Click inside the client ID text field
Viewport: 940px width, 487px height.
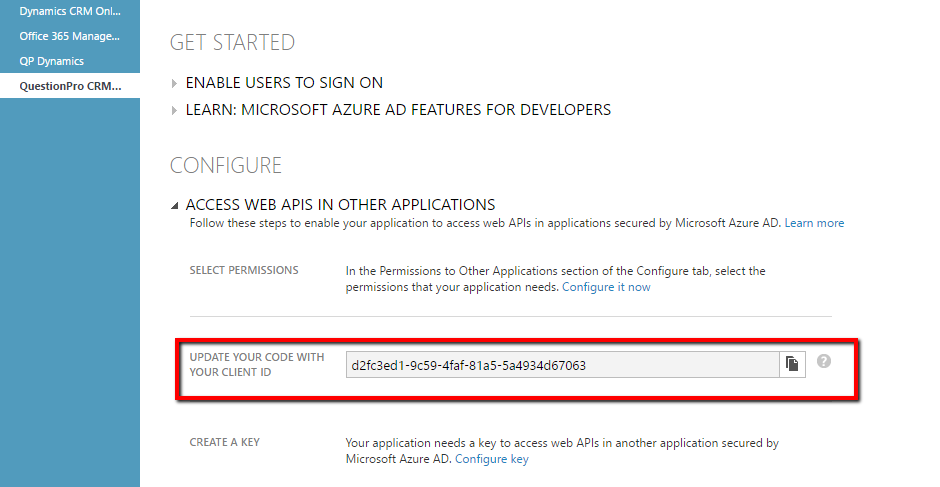pyautogui.click(x=562, y=365)
